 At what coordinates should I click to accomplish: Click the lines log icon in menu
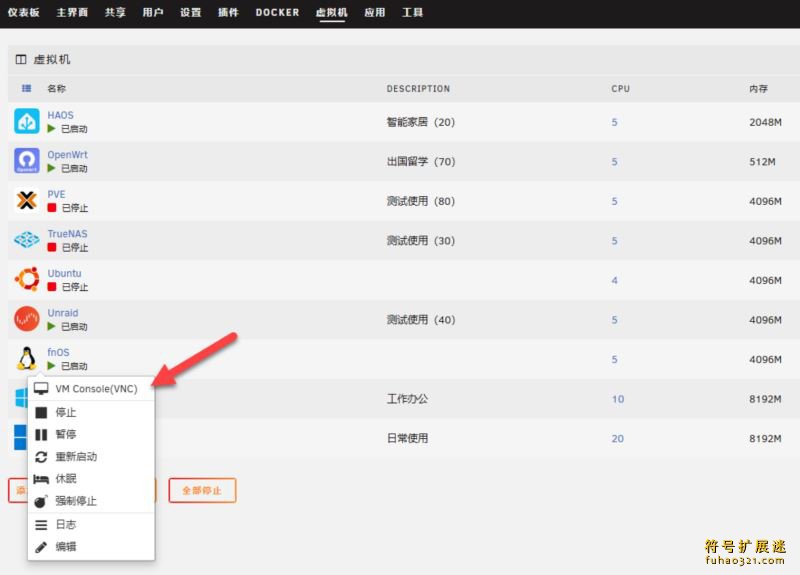tap(41, 524)
